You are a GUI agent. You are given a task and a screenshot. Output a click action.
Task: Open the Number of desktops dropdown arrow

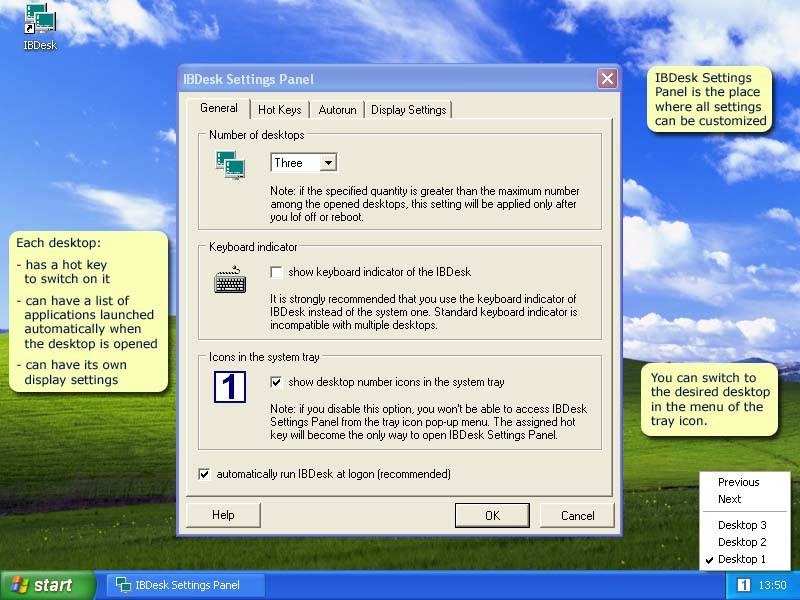pyautogui.click(x=328, y=163)
